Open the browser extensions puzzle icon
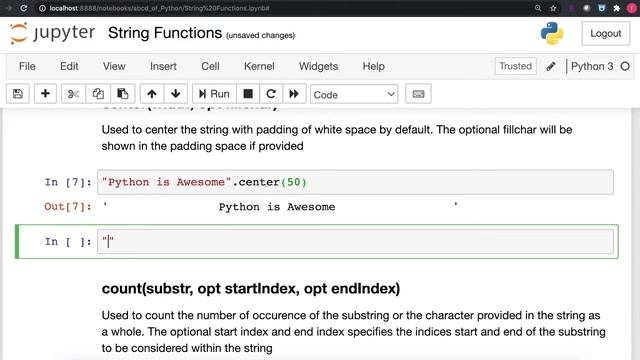The width and height of the screenshot is (640, 360). pyautogui.click(x=616, y=8)
